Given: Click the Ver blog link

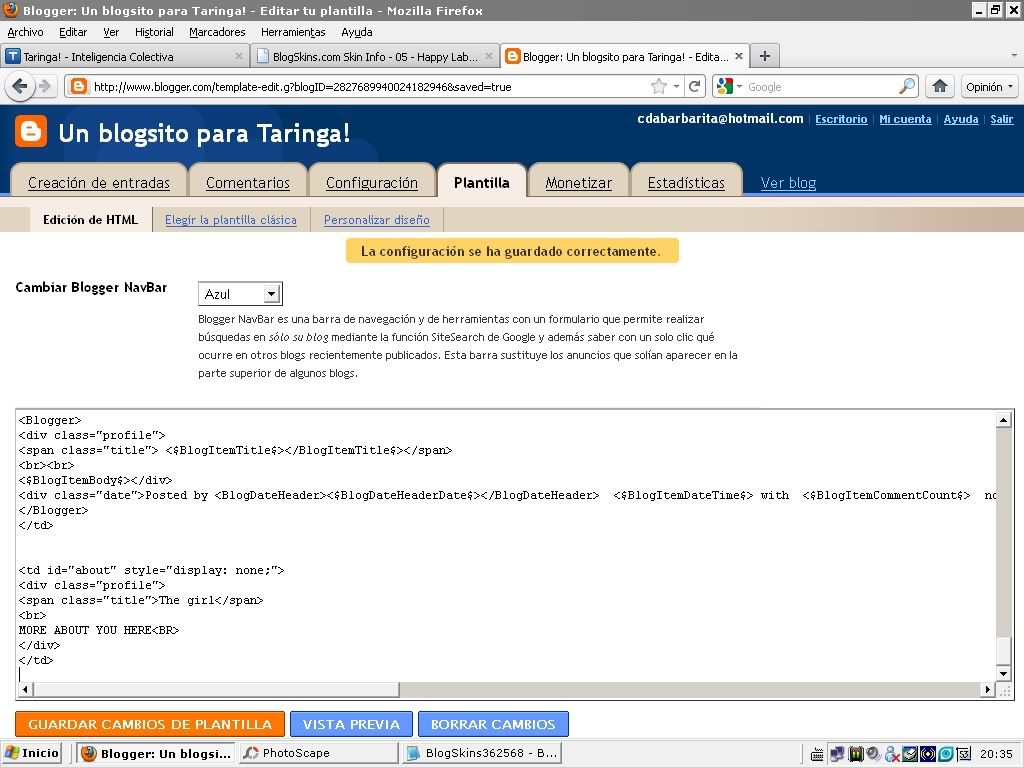Looking at the screenshot, I should pyautogui.click(x=788, y=183).
